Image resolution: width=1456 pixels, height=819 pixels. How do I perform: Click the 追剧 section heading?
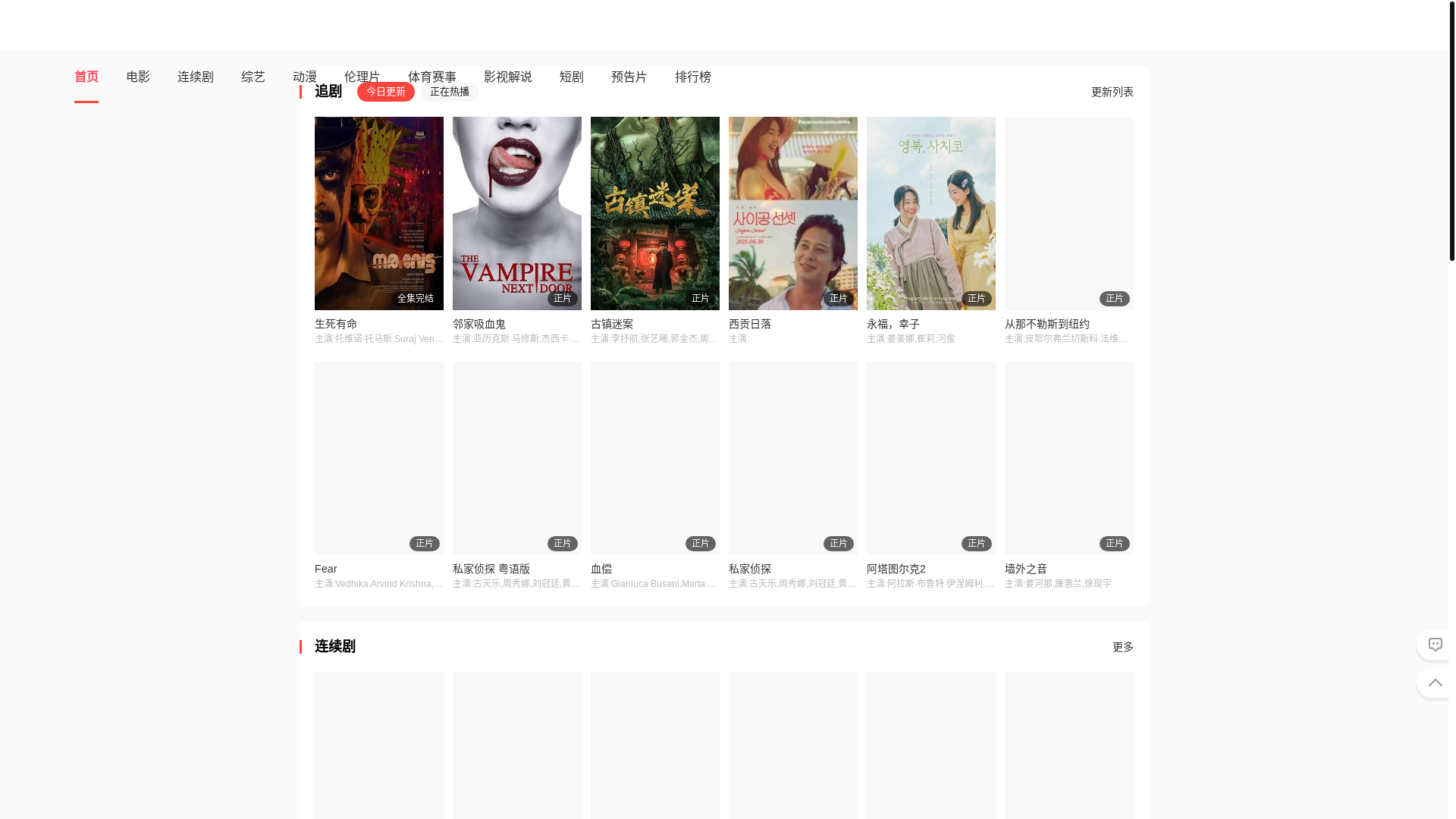coord(328,92)
